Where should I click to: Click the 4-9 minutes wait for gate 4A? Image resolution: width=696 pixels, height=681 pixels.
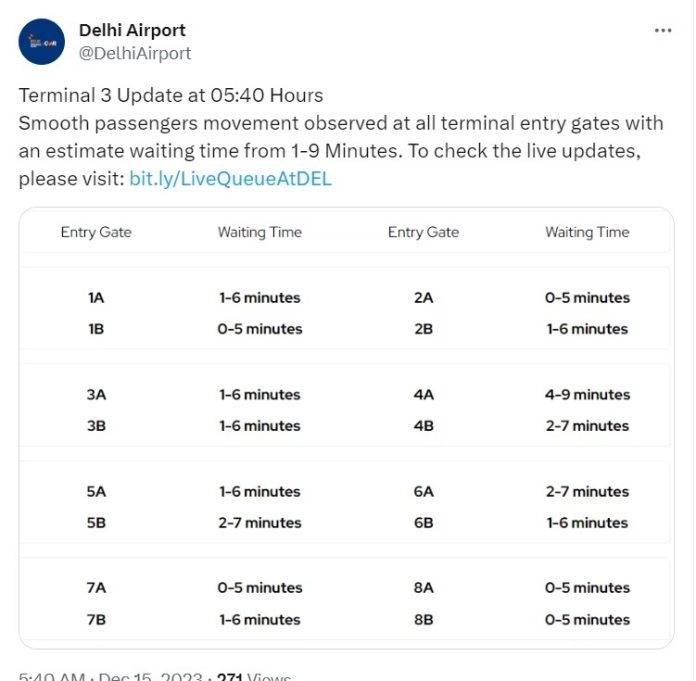587,394
